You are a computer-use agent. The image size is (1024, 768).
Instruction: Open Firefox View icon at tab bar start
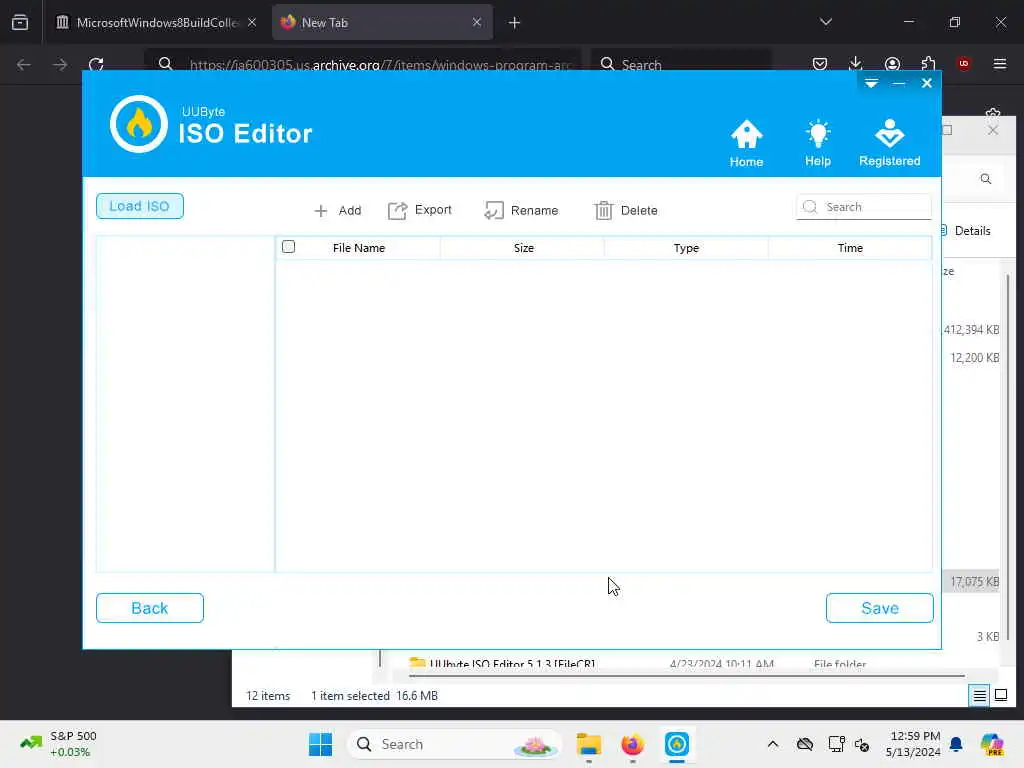(x=20, y=23)
